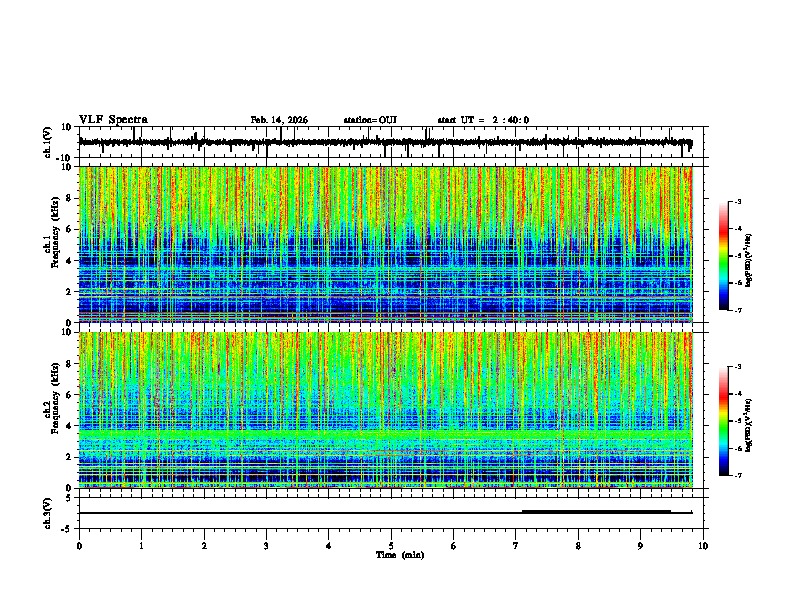This screenshot has height=612, width=792.
Task: Click the ch.2 spectrogram color scale bar
Action: coord(724,421)
